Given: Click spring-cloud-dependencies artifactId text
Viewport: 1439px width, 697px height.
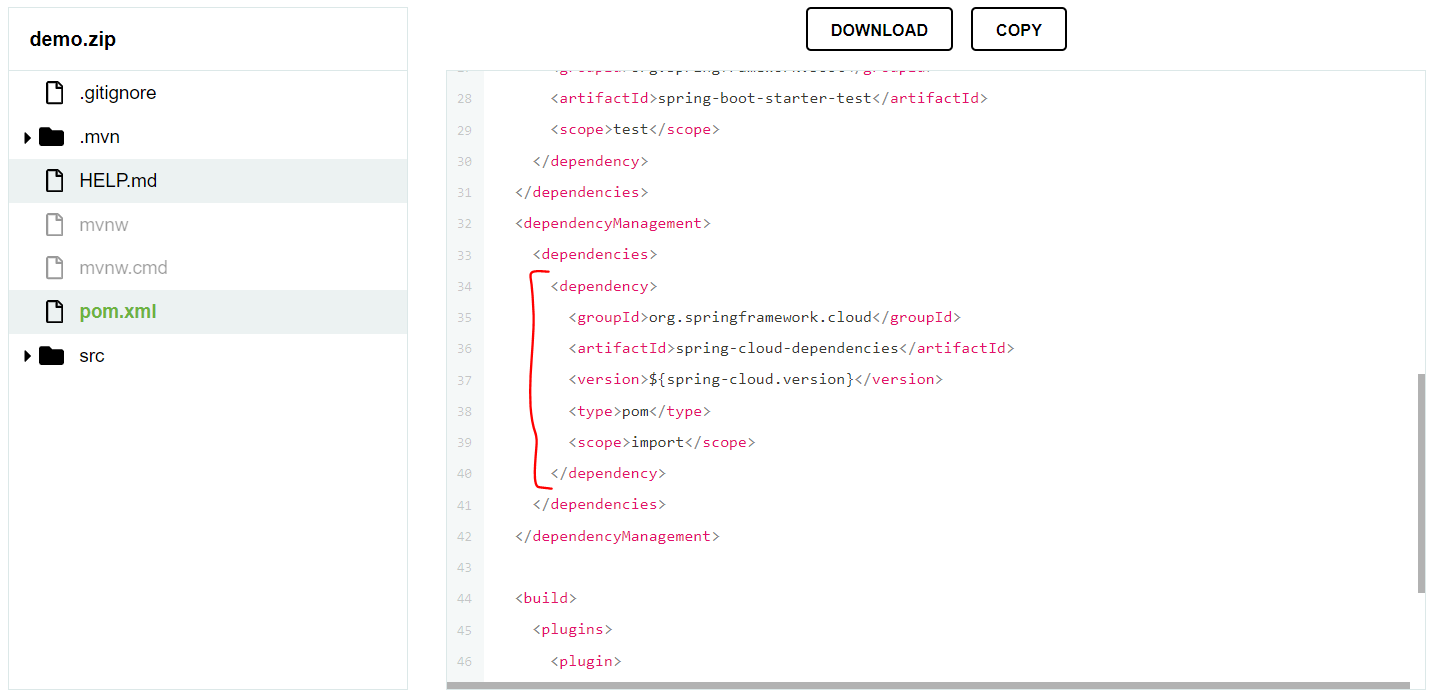Looking at the screenshot, I should pos(787,348).
